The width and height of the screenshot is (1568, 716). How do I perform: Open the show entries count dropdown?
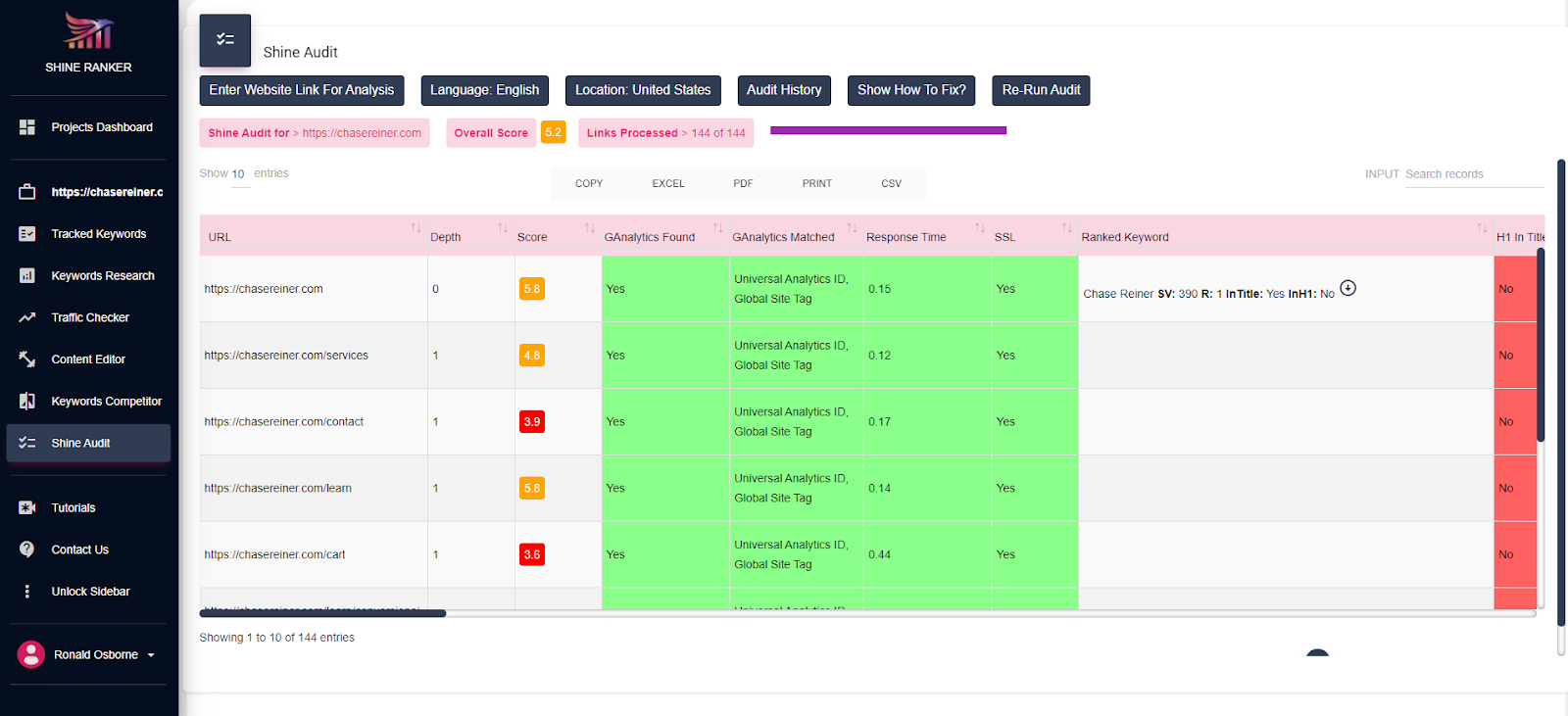click(239, 174)
